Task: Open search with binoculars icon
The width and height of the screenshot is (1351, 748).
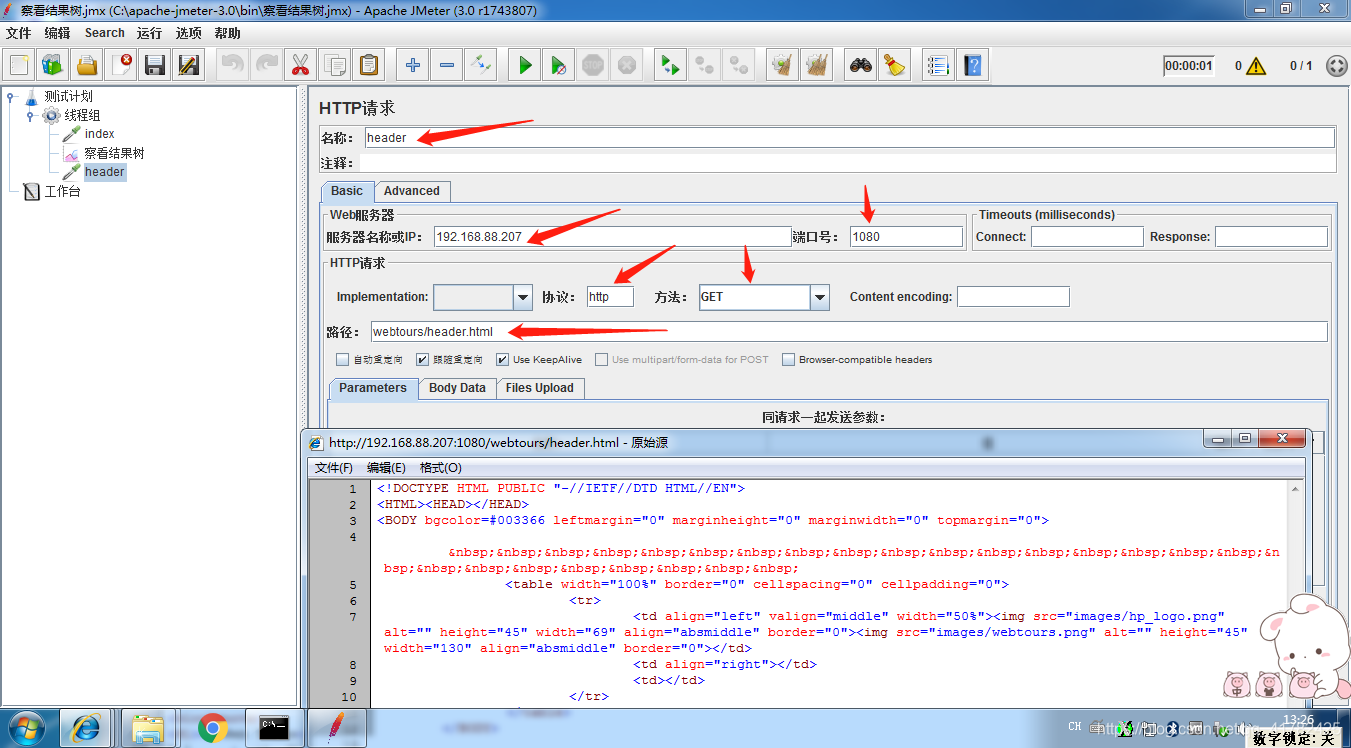Action: [860, 66]
